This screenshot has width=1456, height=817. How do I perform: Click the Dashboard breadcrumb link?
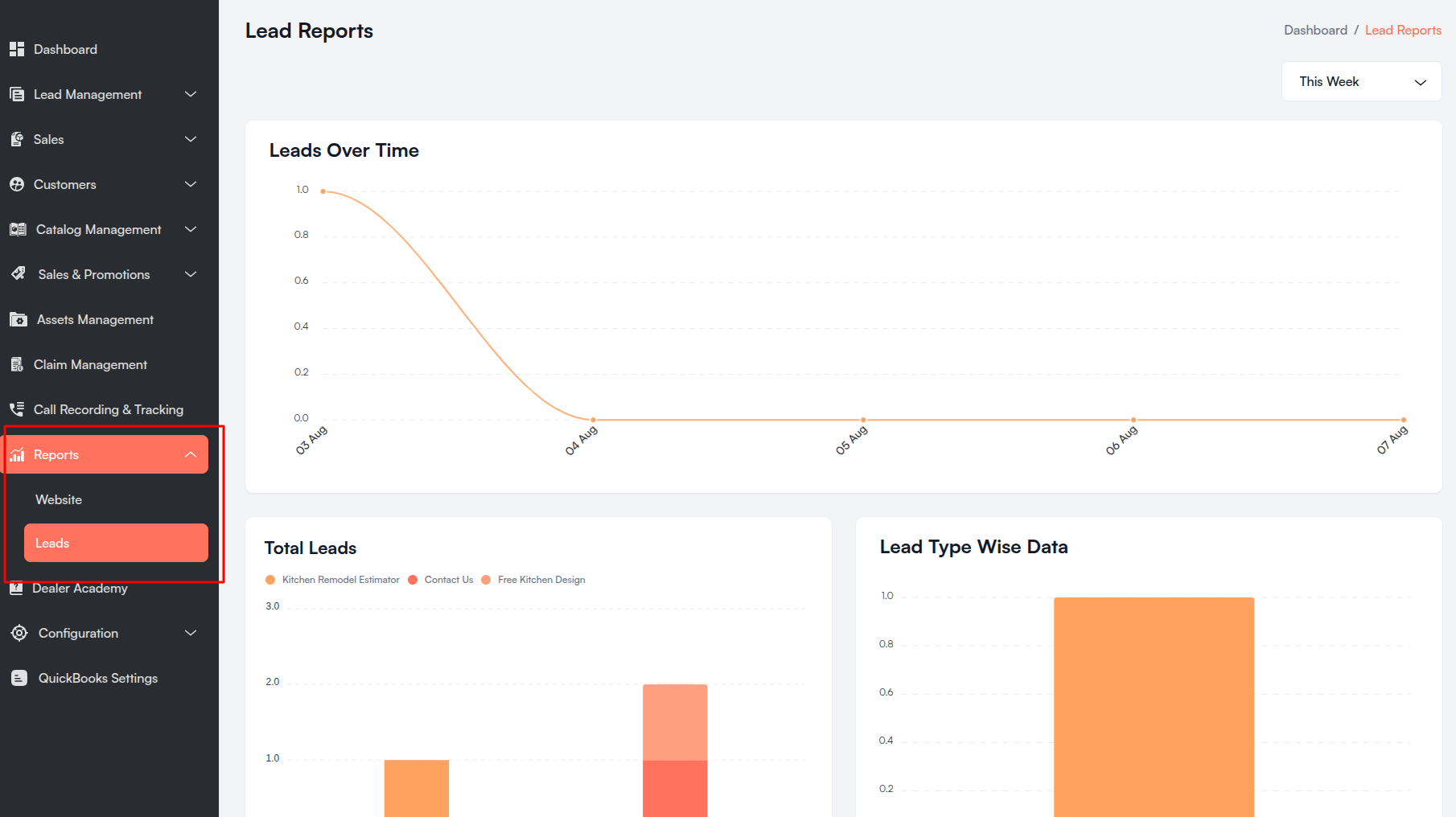tap(1315, 30)
